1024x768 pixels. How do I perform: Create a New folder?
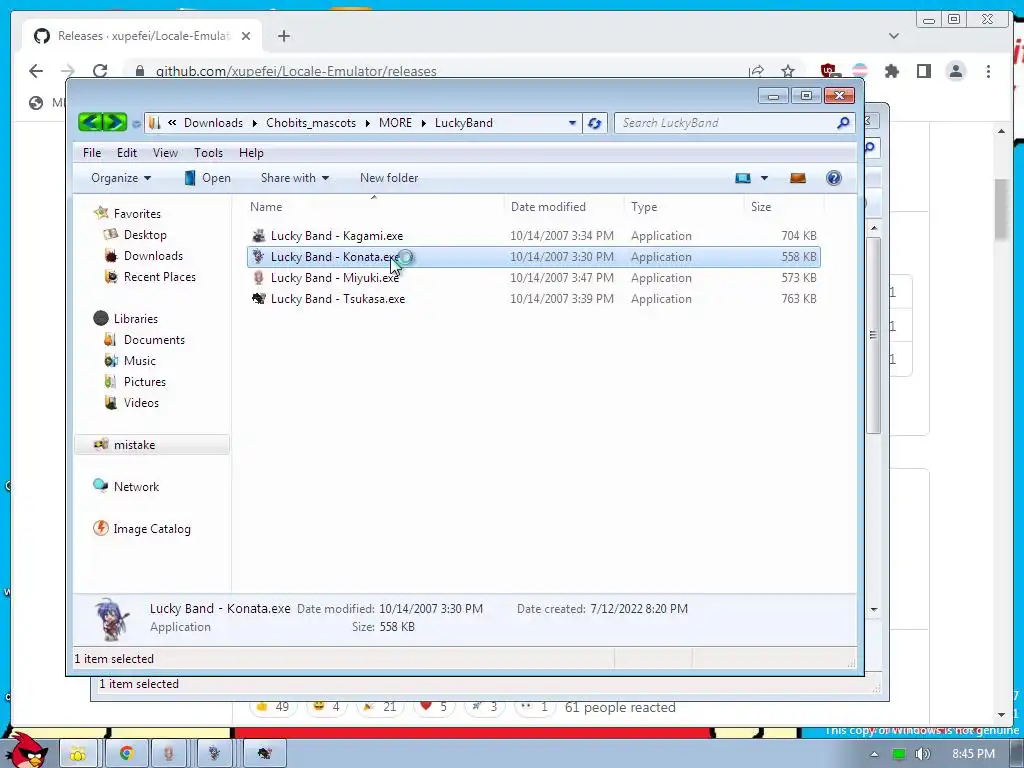389,178
